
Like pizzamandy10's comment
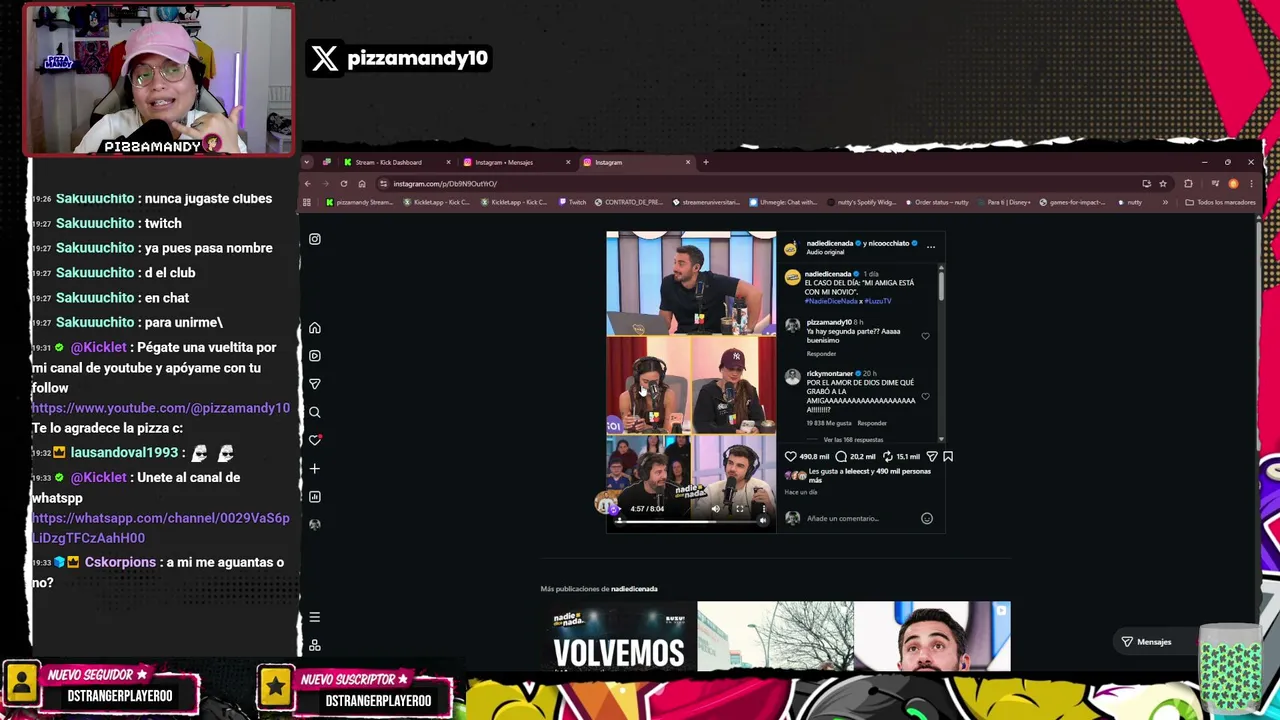(925, 336)
